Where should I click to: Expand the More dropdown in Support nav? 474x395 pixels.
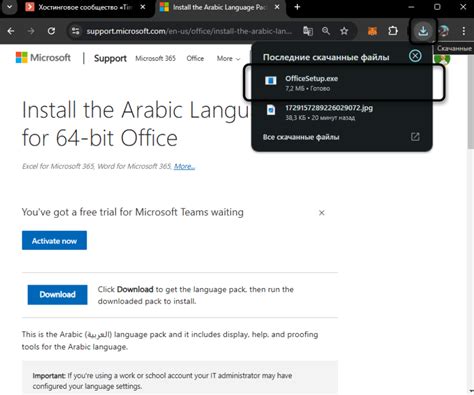click(x=228, y=58)
